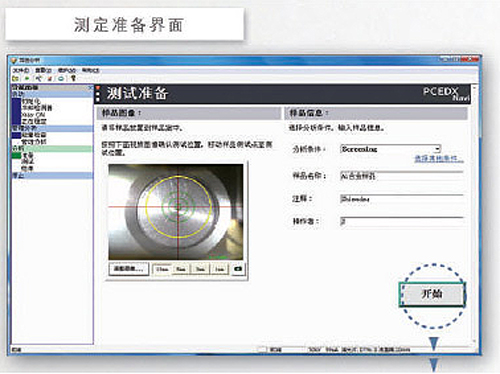Click the sample camera image with crosshair
The image size is (500, 374).
(176, 212)
